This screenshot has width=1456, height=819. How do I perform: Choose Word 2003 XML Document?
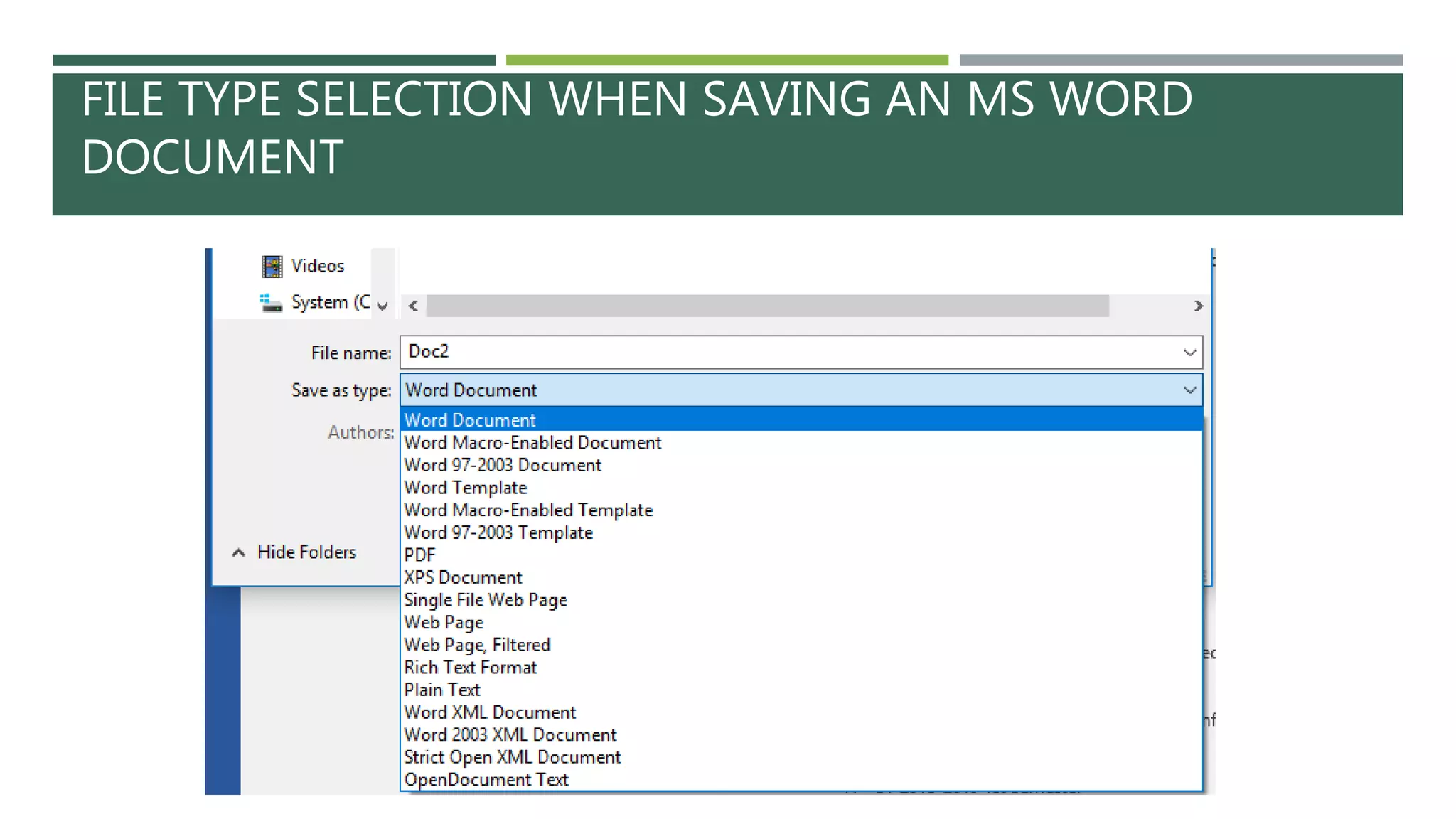pyautogui.click(x=801, y=734)
